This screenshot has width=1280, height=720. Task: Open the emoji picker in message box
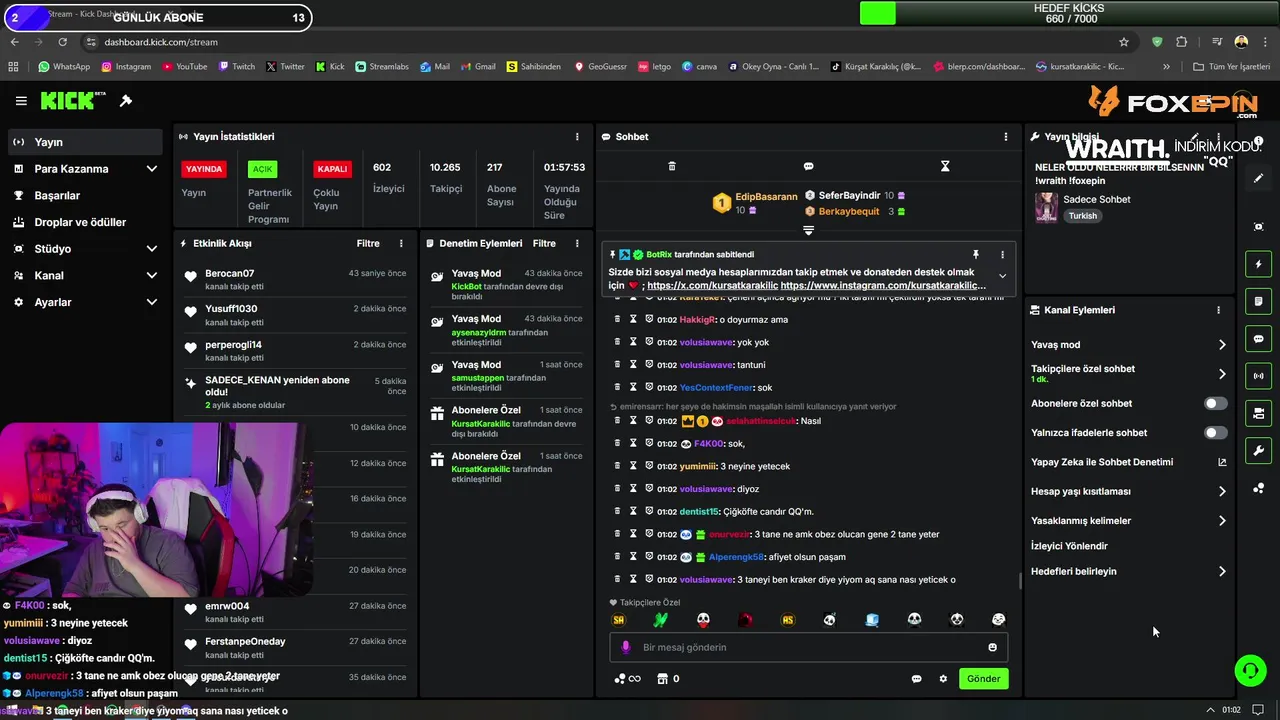coord(992,647)
